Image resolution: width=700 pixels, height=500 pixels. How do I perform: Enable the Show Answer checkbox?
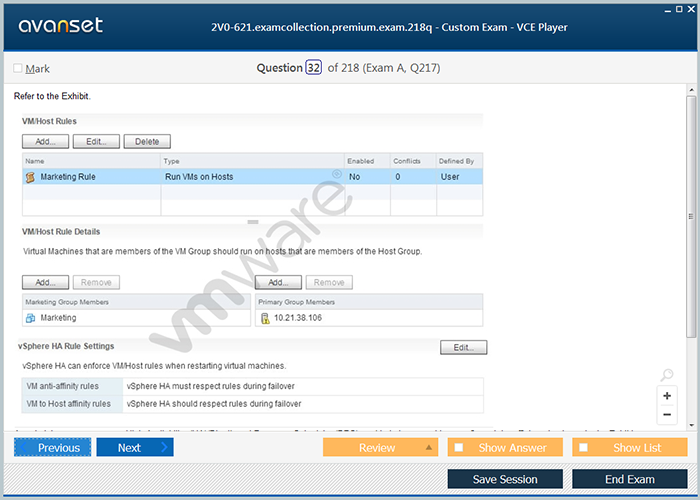coord(458,448)
